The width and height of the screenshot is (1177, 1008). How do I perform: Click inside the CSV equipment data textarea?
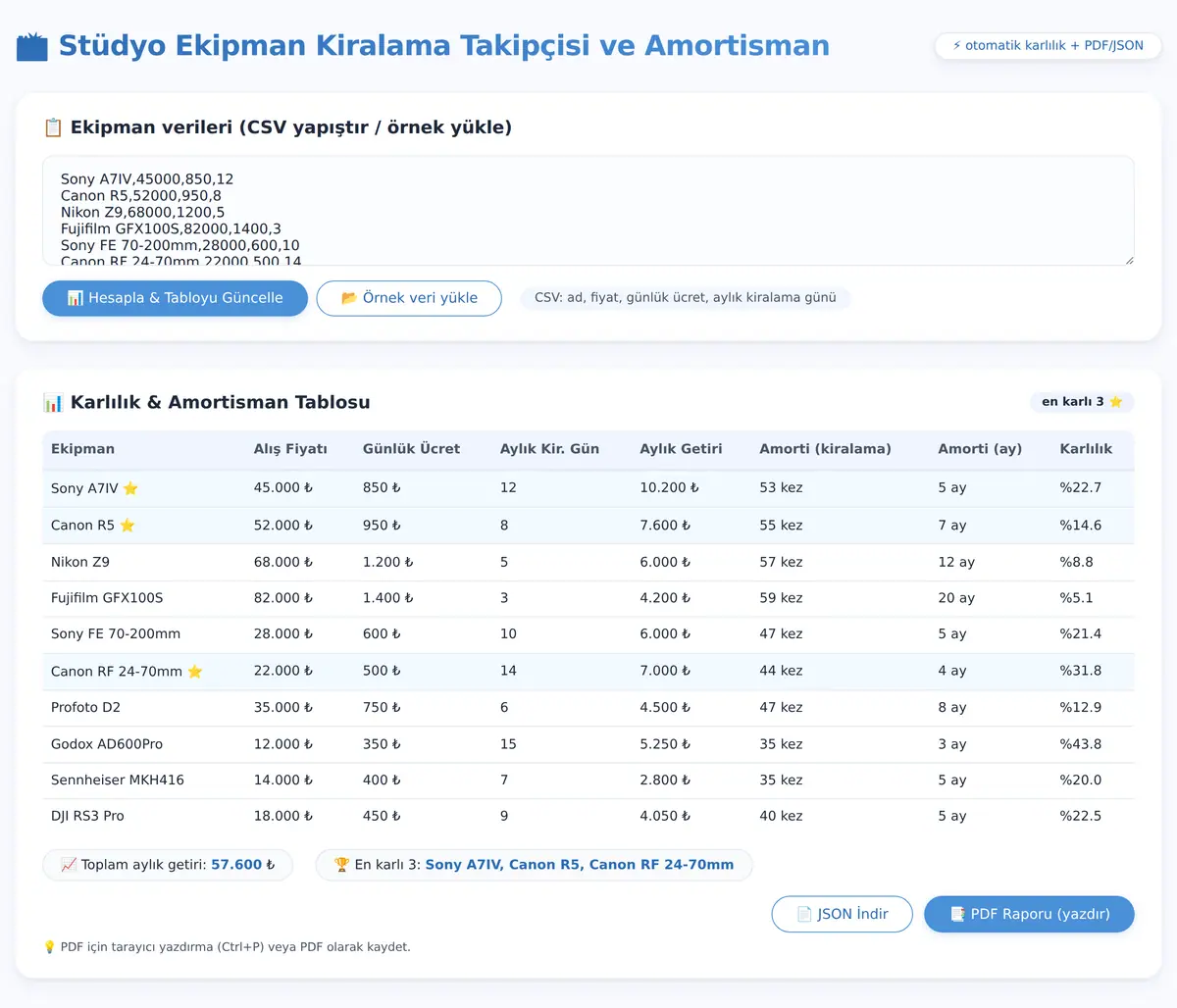tap(588, 211)
